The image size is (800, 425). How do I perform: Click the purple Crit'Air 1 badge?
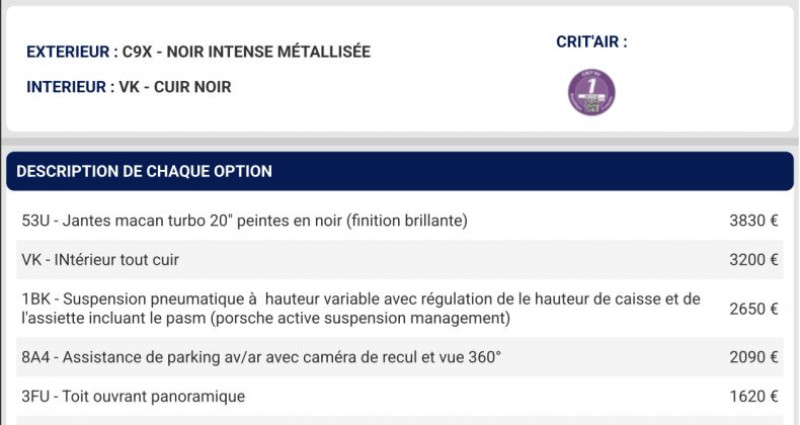(591, 92)
